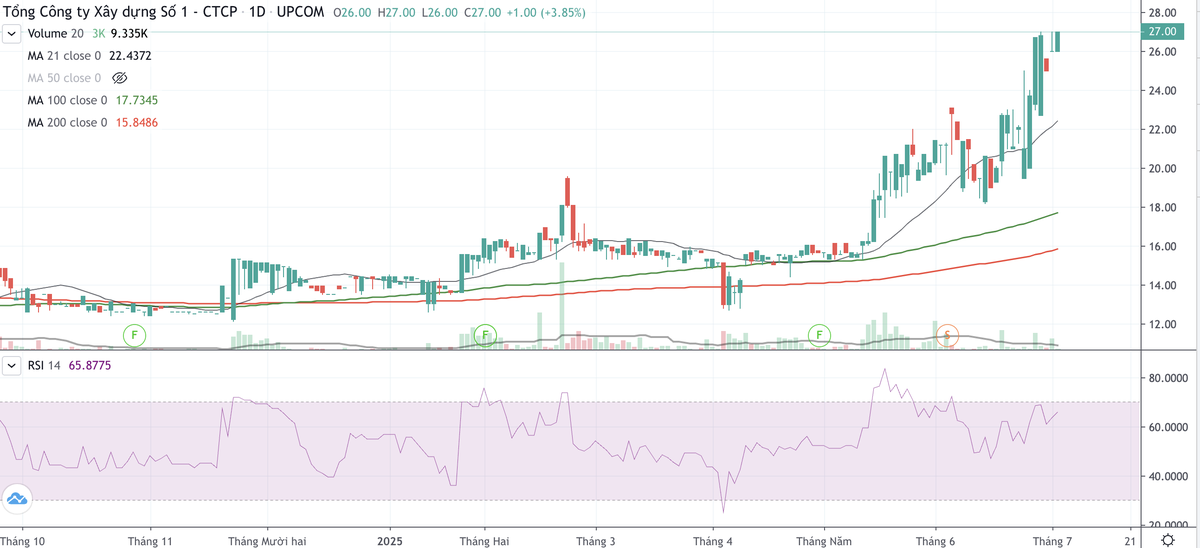
Task: Click the 27.00 current price label
Action: (x=1161, y=32)
